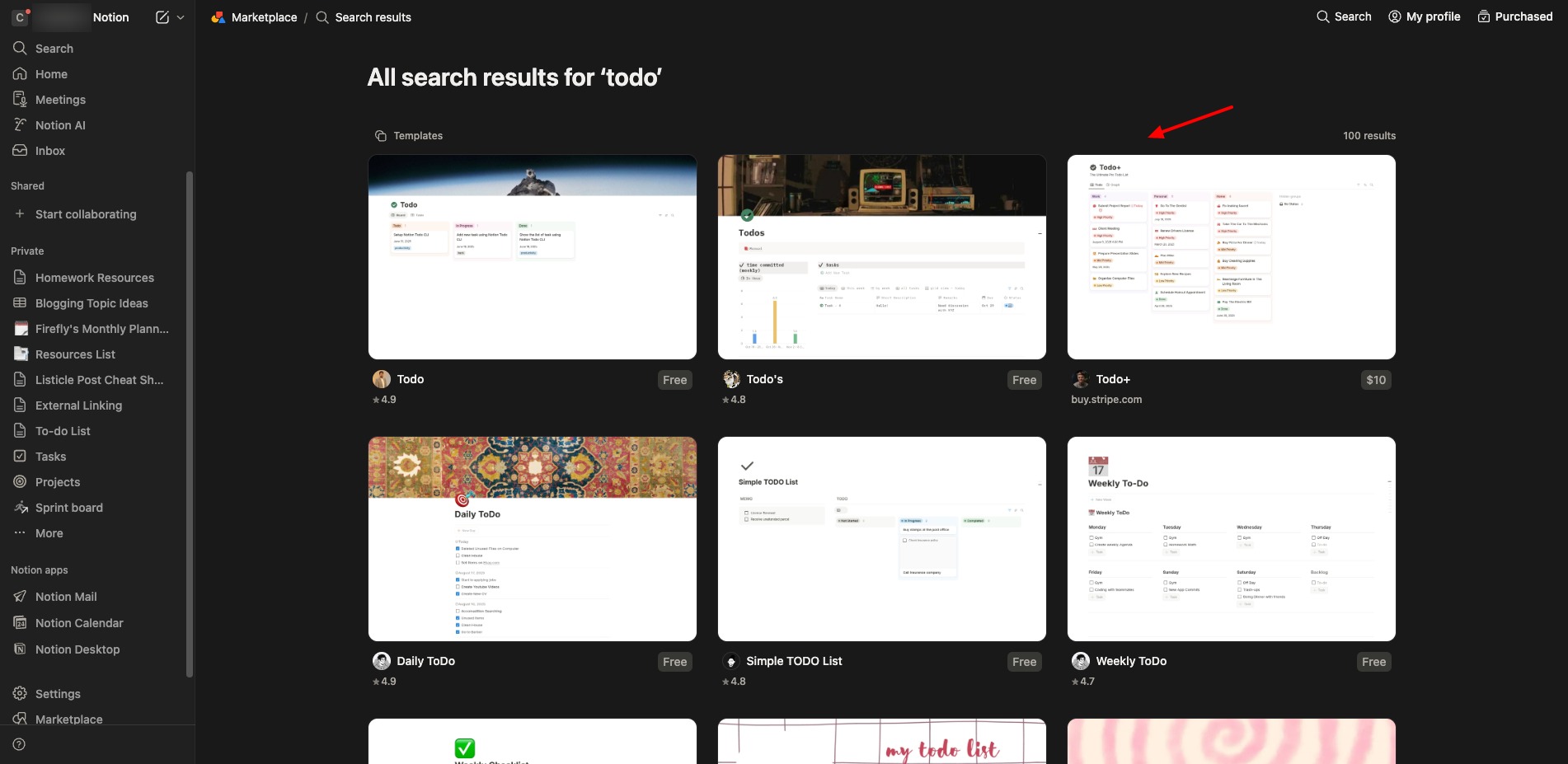This screenshot has height=764, width=1568.
Task: Open the Inbox
Action: tap(50, 151)
